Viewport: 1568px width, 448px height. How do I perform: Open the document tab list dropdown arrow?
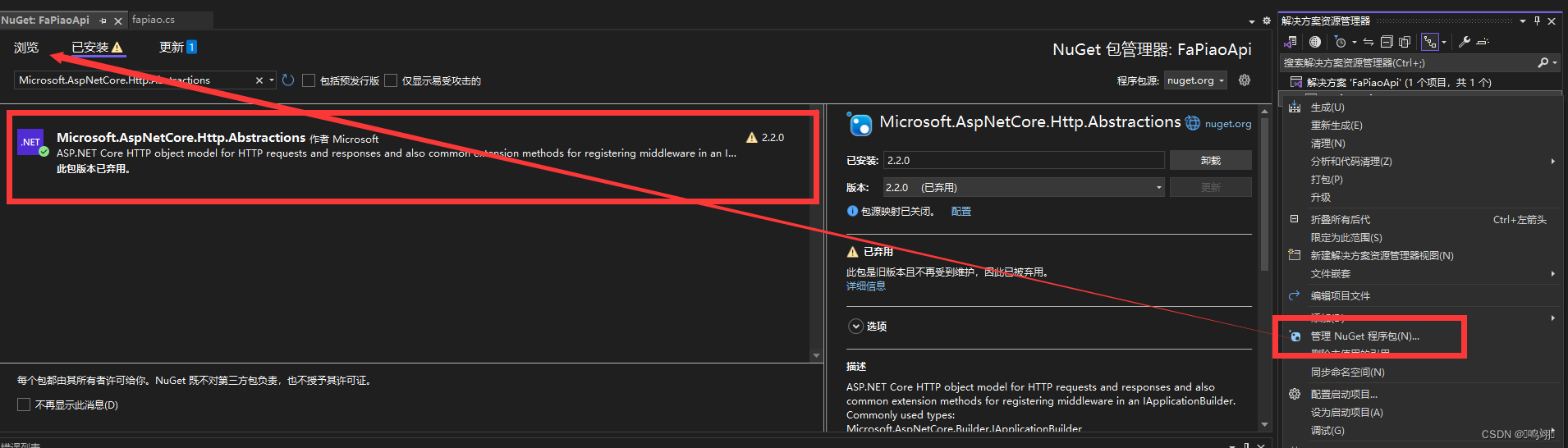pos(1252,21)
